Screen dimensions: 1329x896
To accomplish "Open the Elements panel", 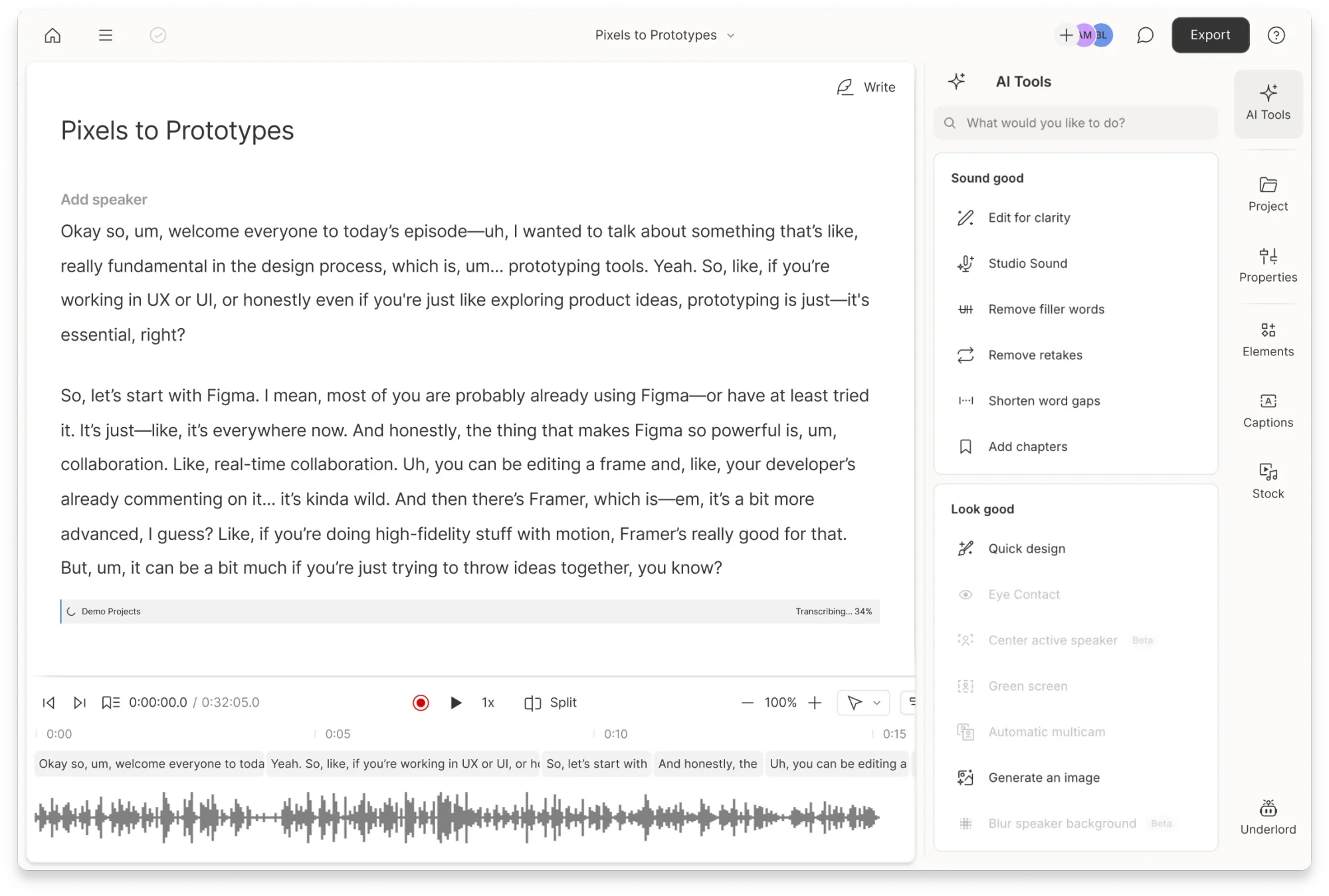I will pyautogui.click(x=1268, y=339).
